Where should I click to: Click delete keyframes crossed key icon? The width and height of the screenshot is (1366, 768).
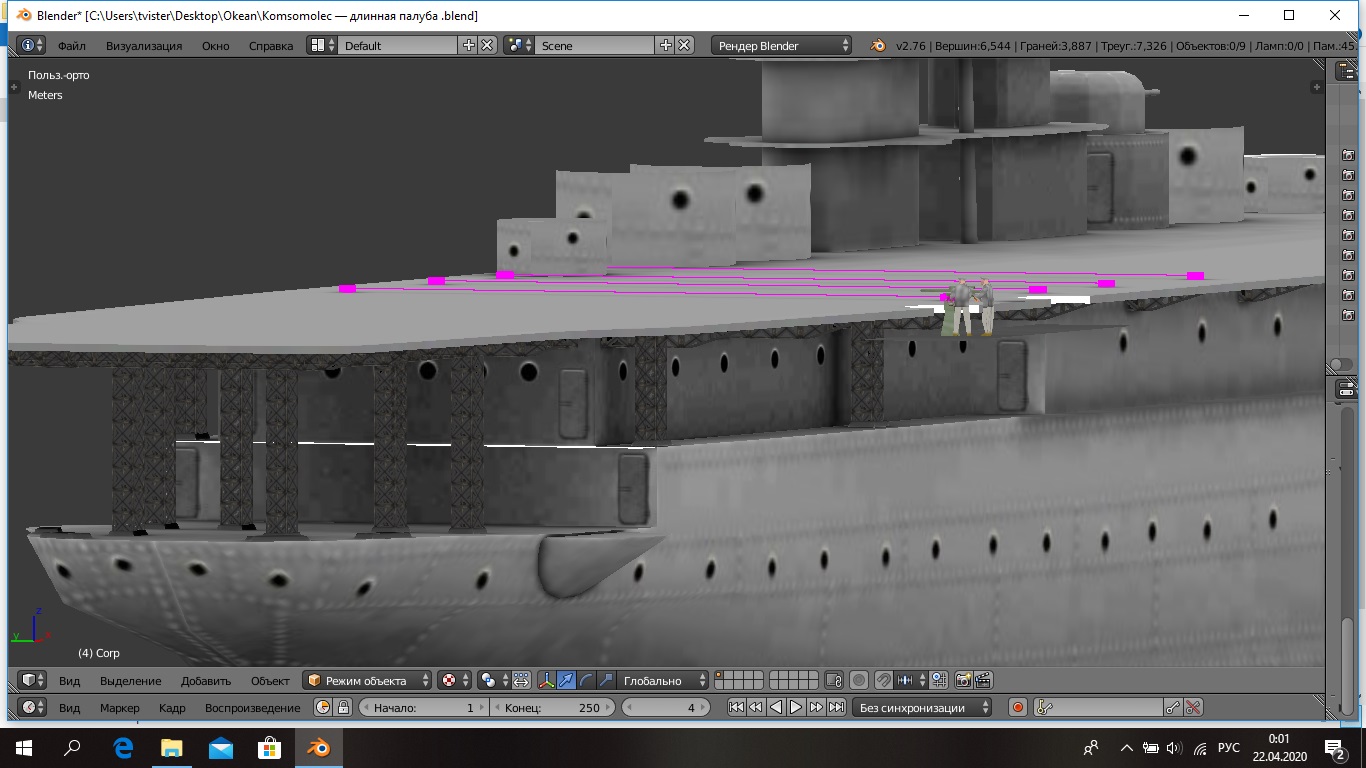click(1193, 707)
